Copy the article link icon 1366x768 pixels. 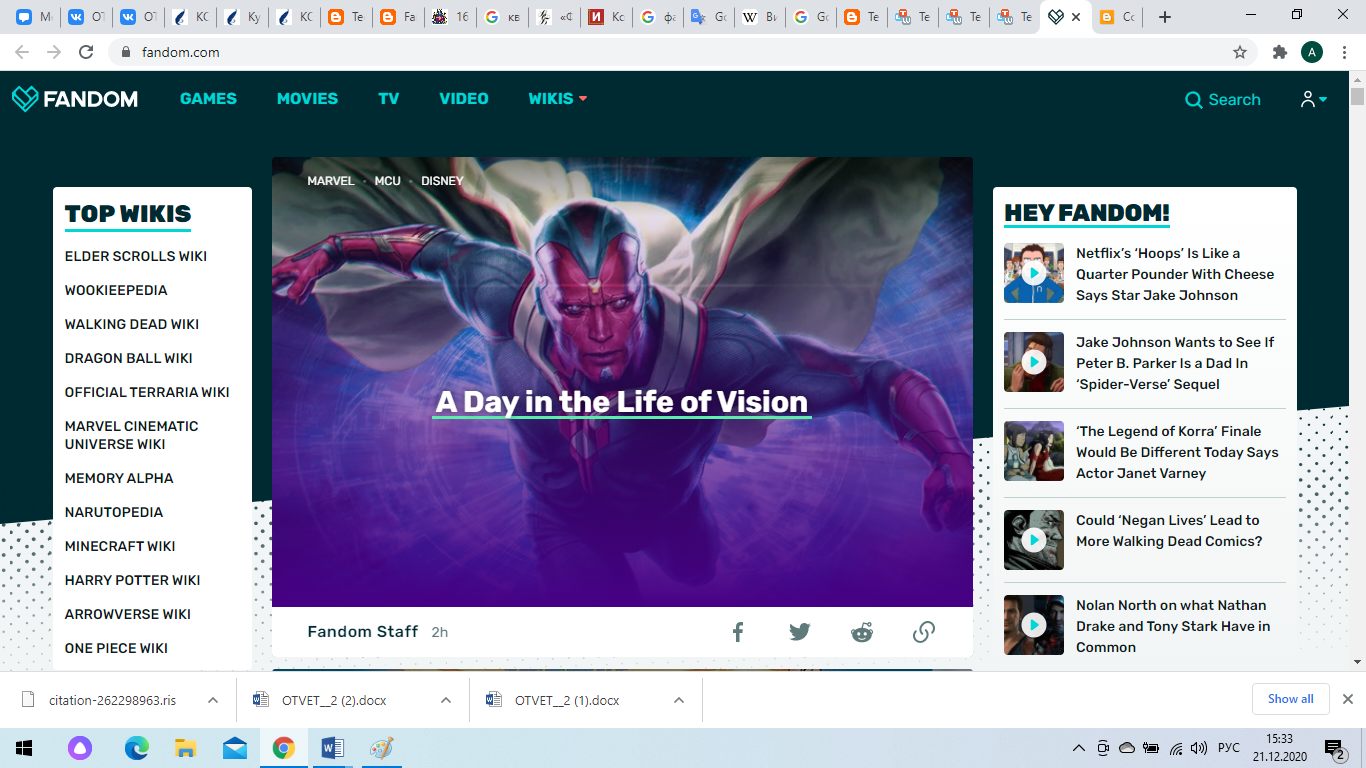click(x=924, y=632)
